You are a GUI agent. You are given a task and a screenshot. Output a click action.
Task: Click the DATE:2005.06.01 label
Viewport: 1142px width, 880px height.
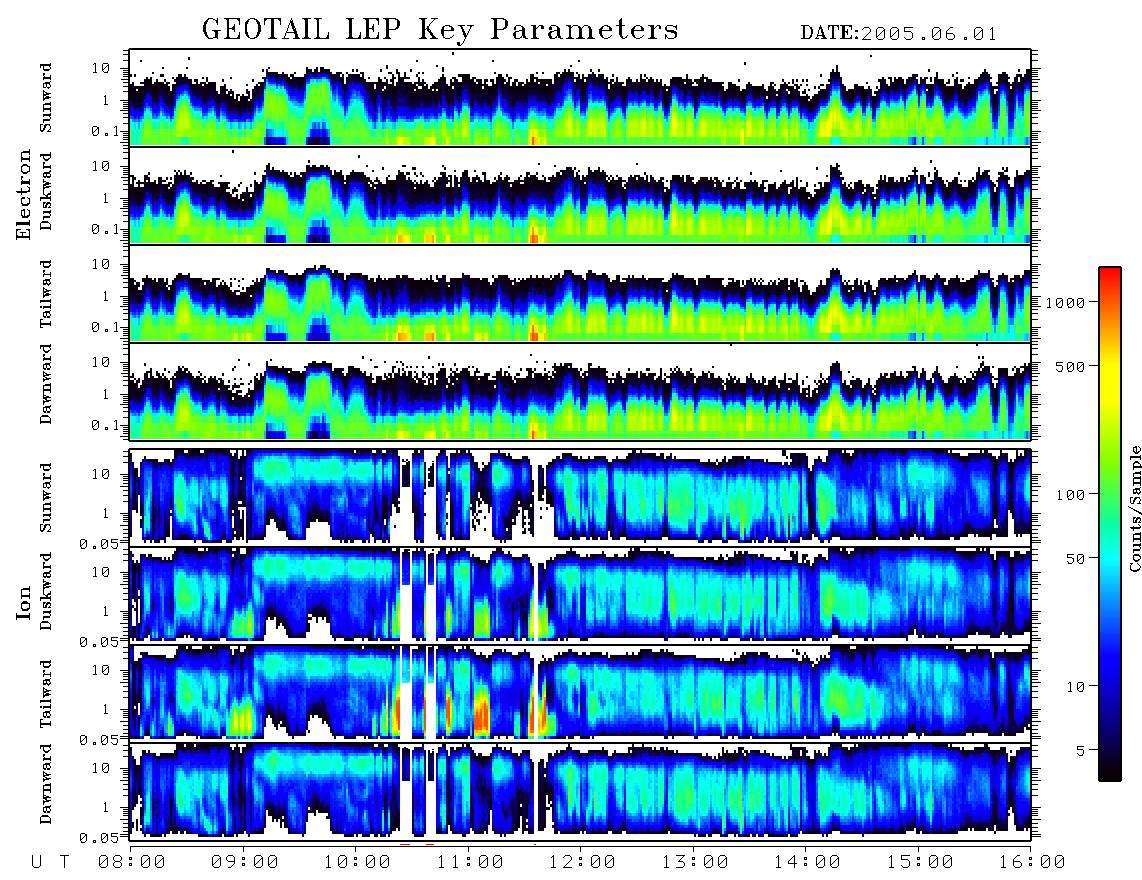click(899, 34)
